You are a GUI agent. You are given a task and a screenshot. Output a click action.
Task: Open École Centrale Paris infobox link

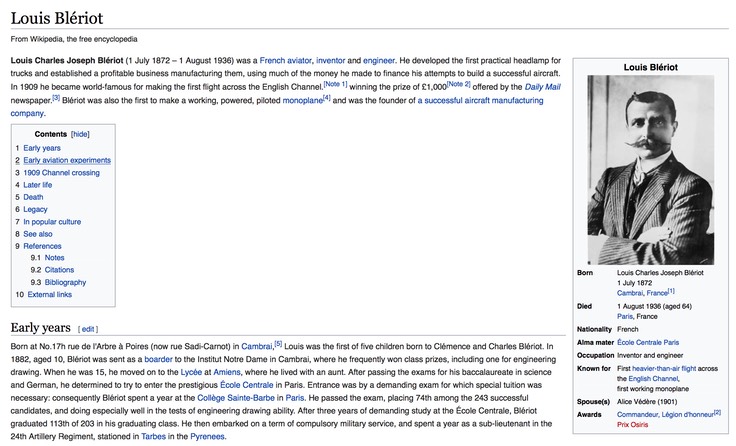pos(648,343)
